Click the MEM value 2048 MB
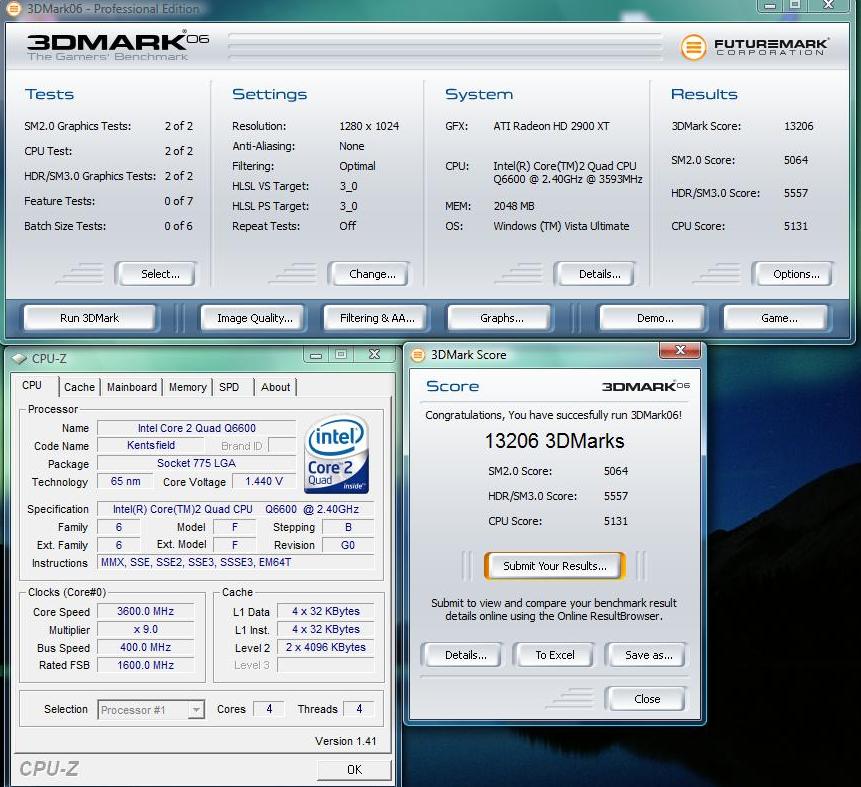The height and width of the screenshot is (787, 861). click(513, 206)
